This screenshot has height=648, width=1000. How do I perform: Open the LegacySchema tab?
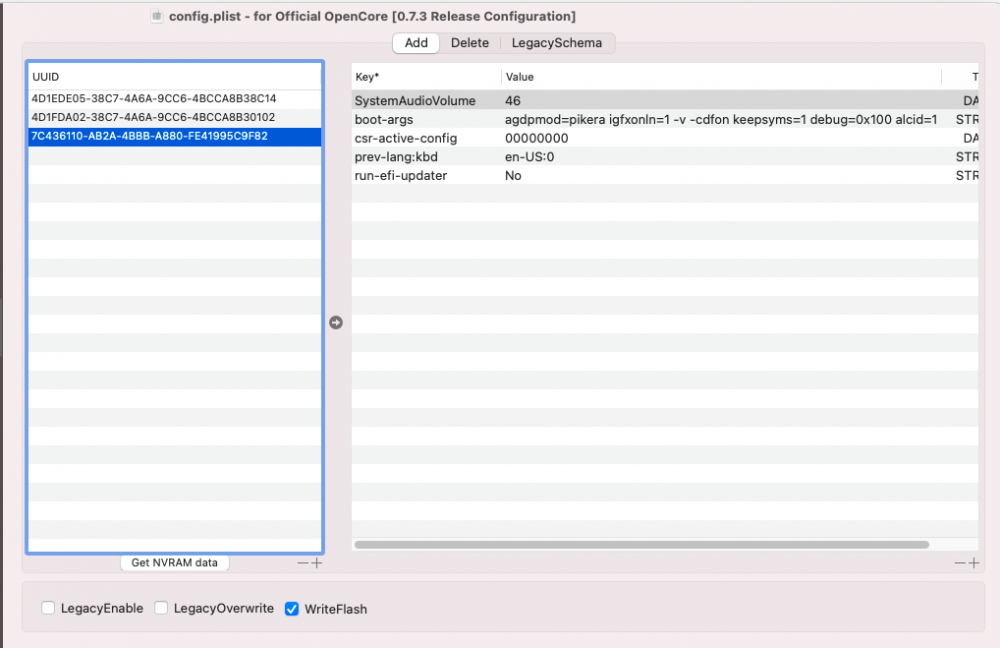click(x=556, y=43)
